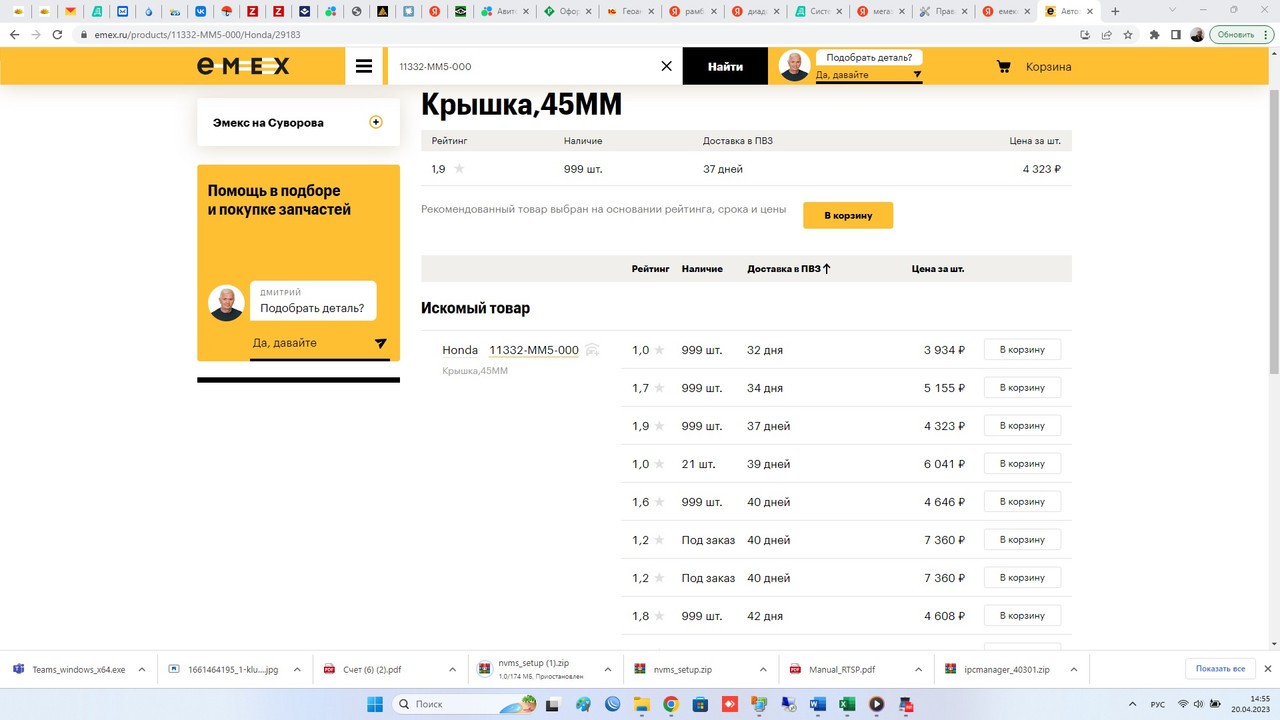
Task: Add recommended item with yellow 'В корзину'
Action: [848, 215]
